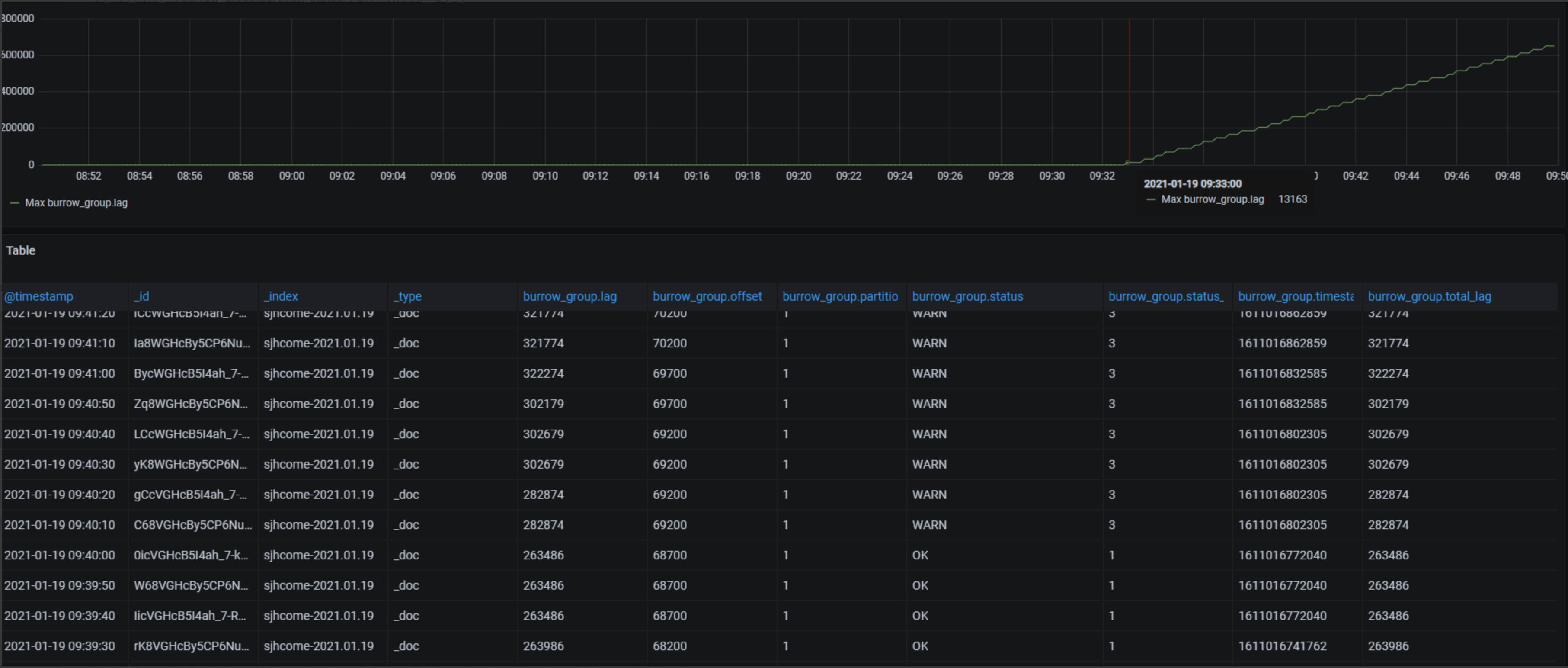Click the id cell BycWGHcB5I4ah_7-...
This screenshot has height=668, width=1568.
(191, 373)
